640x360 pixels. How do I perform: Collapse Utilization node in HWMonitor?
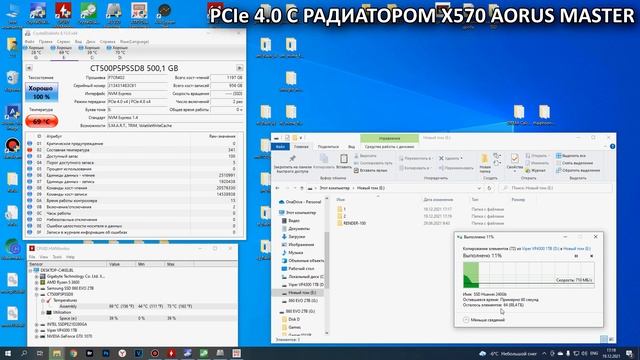43,312
